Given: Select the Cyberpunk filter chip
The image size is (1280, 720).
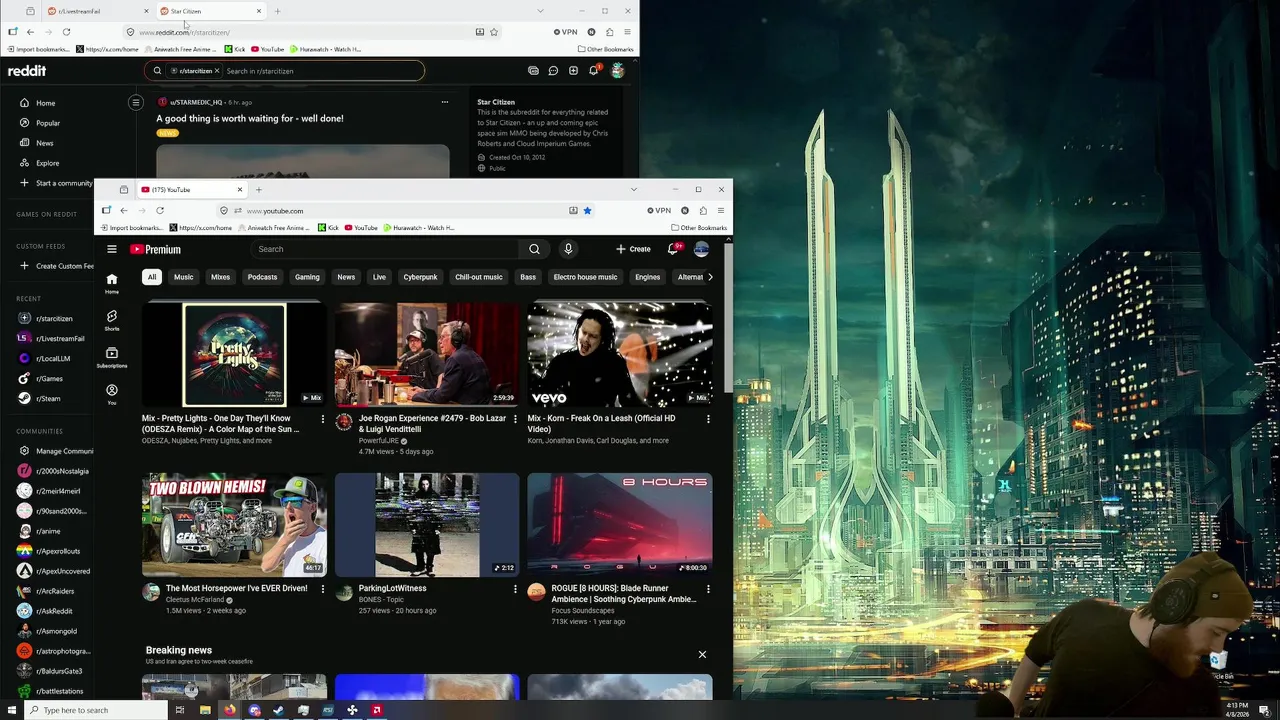Looking at the screenshot, I should [x=420, y=277].
